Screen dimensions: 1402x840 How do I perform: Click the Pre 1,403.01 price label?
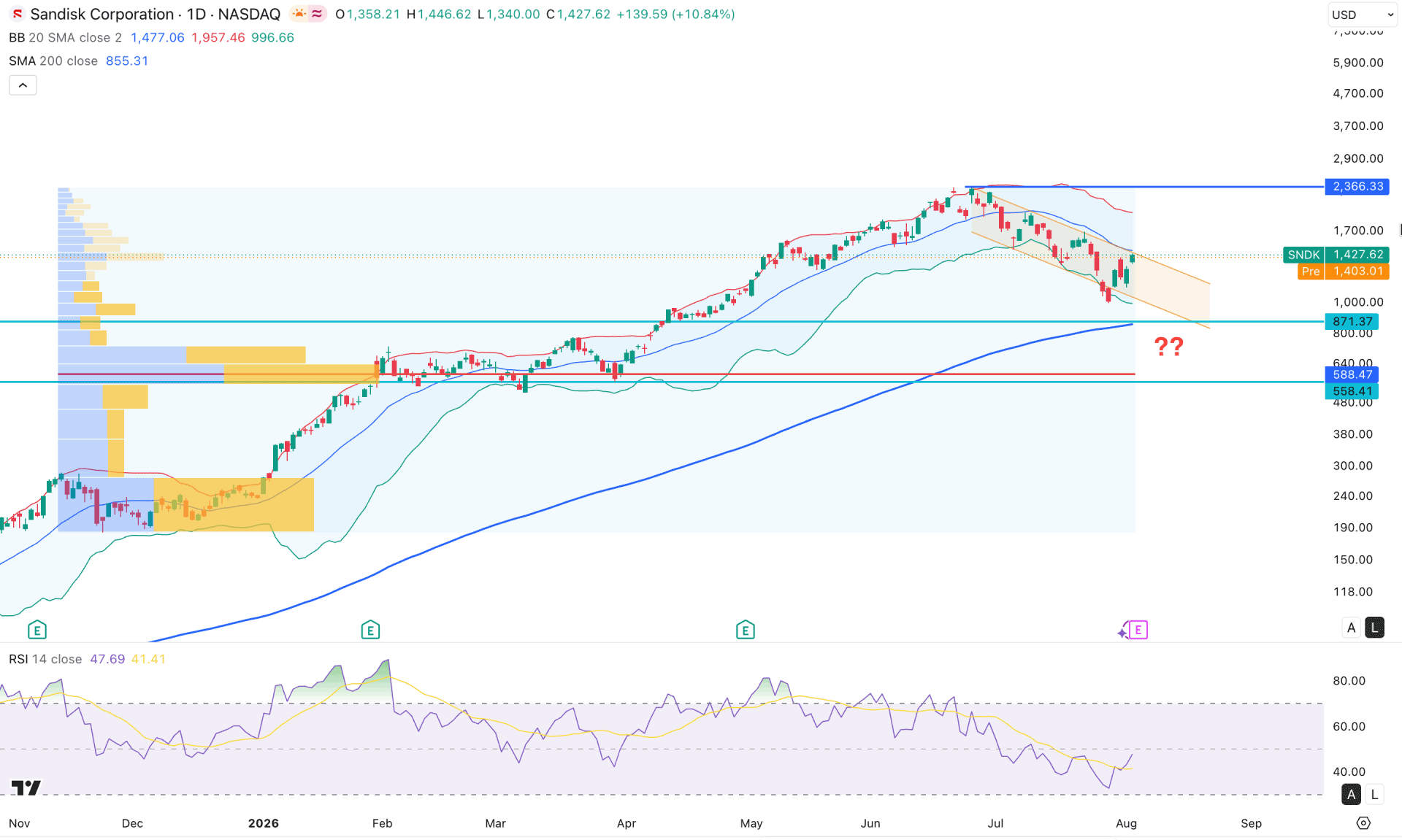[1344, 271]
